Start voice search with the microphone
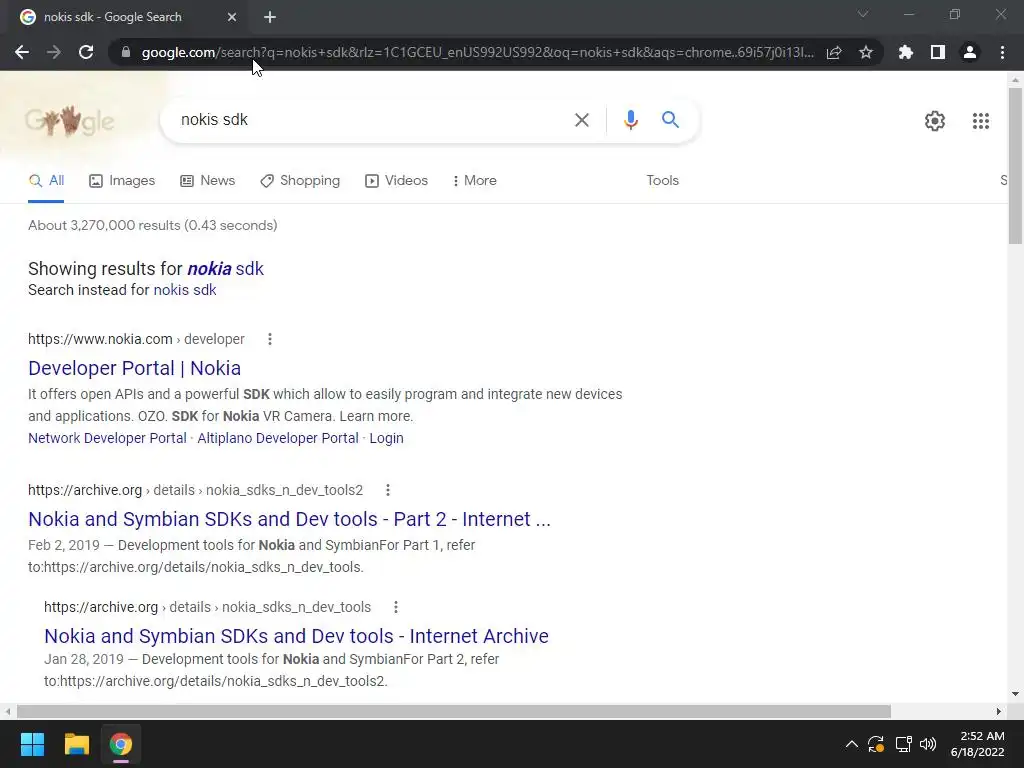 pos(630,120)
